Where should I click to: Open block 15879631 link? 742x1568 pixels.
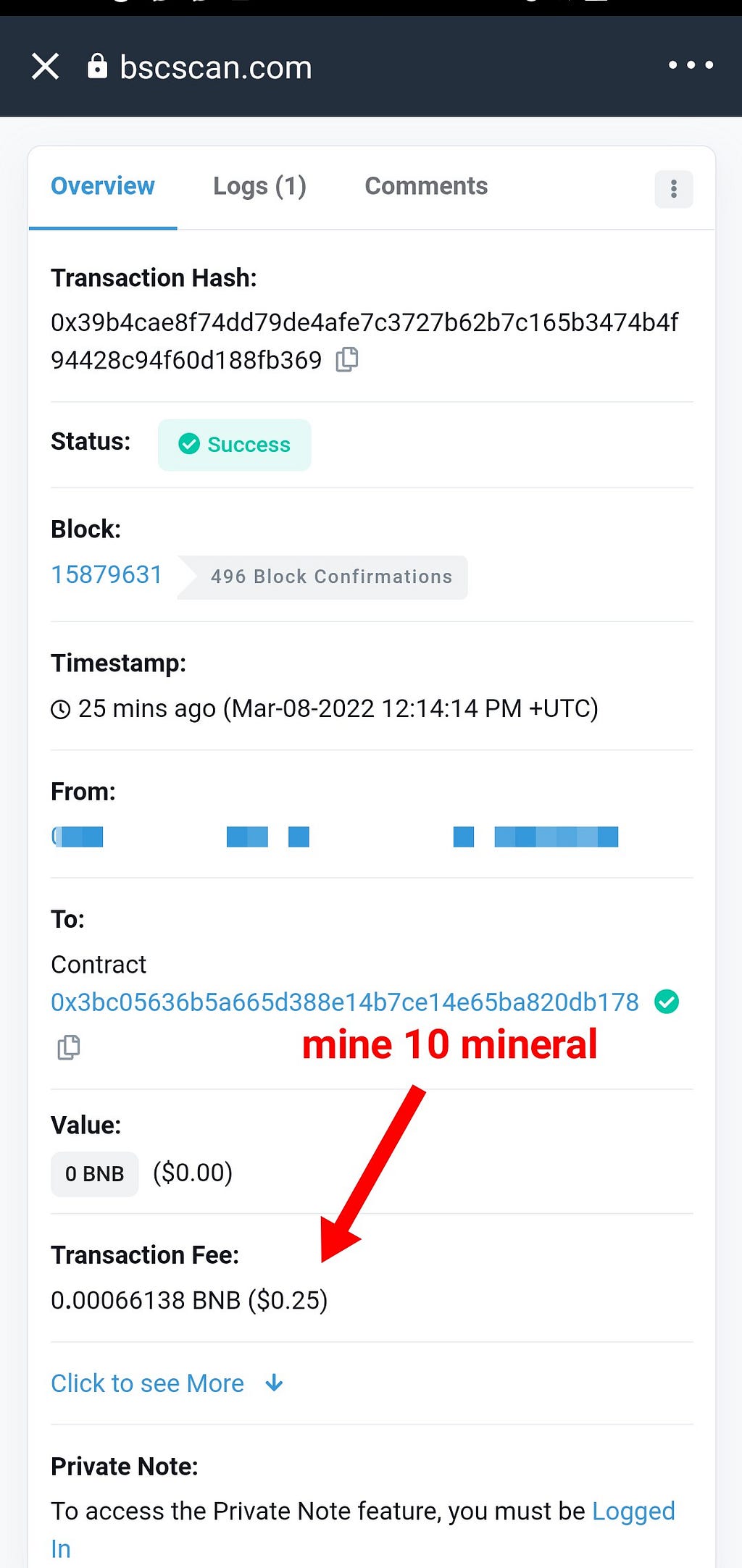point(107,574)
